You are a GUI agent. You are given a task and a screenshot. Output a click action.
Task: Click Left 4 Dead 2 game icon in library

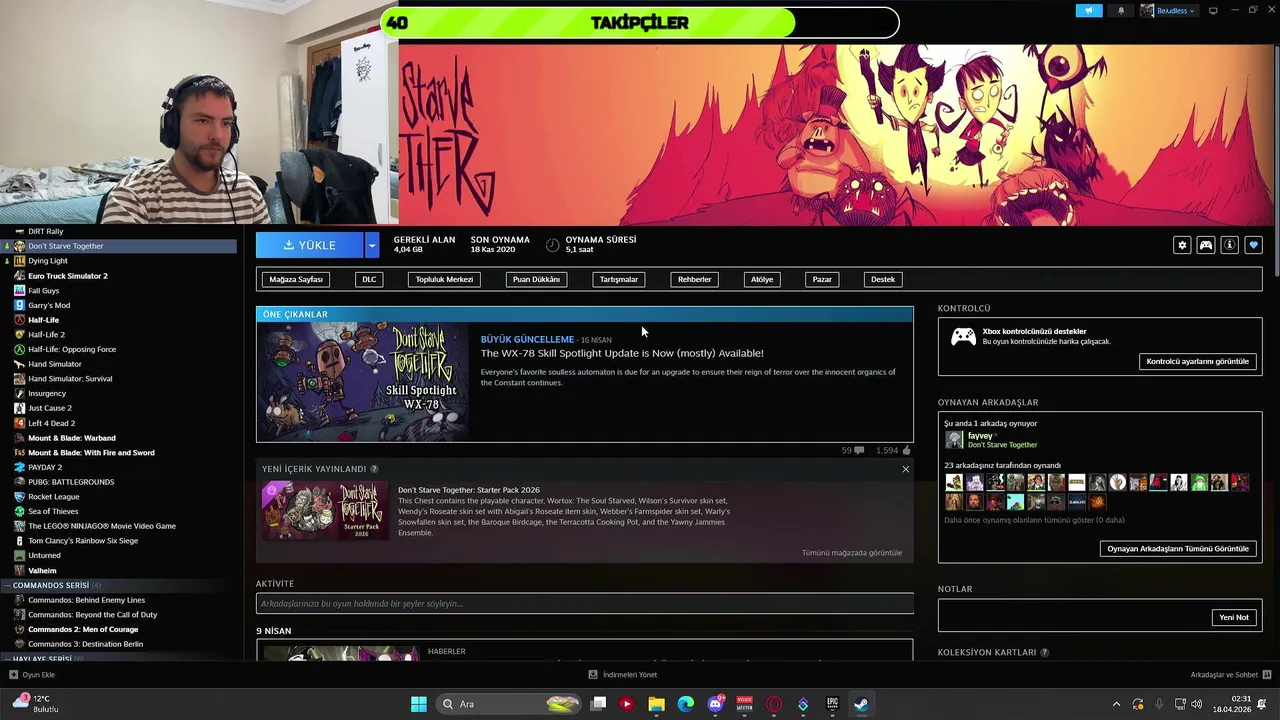(x=19, y=423)
